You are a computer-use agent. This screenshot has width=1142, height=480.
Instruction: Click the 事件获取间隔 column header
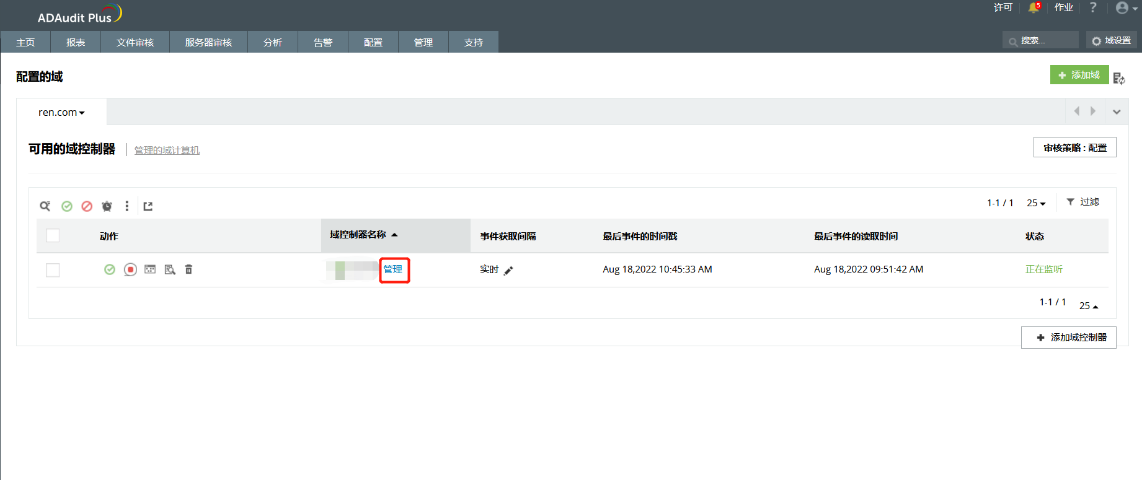coord(508,237)
